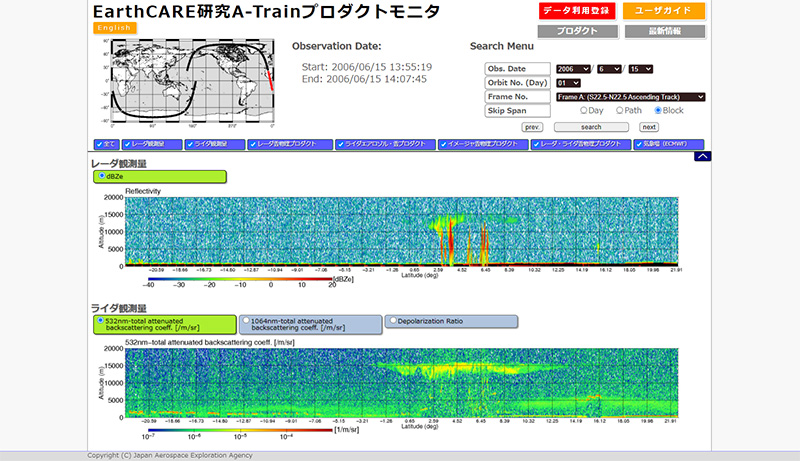Open the 最新情報 gray menu button
The width and height of the screenshot is (800, 461).
tap(665, 31)
